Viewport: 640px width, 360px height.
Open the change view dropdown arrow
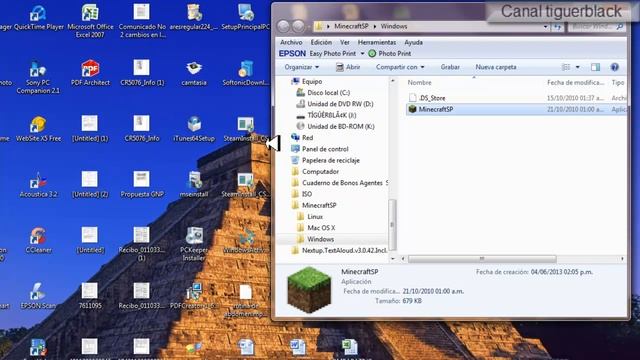click(x=578, y=67)
